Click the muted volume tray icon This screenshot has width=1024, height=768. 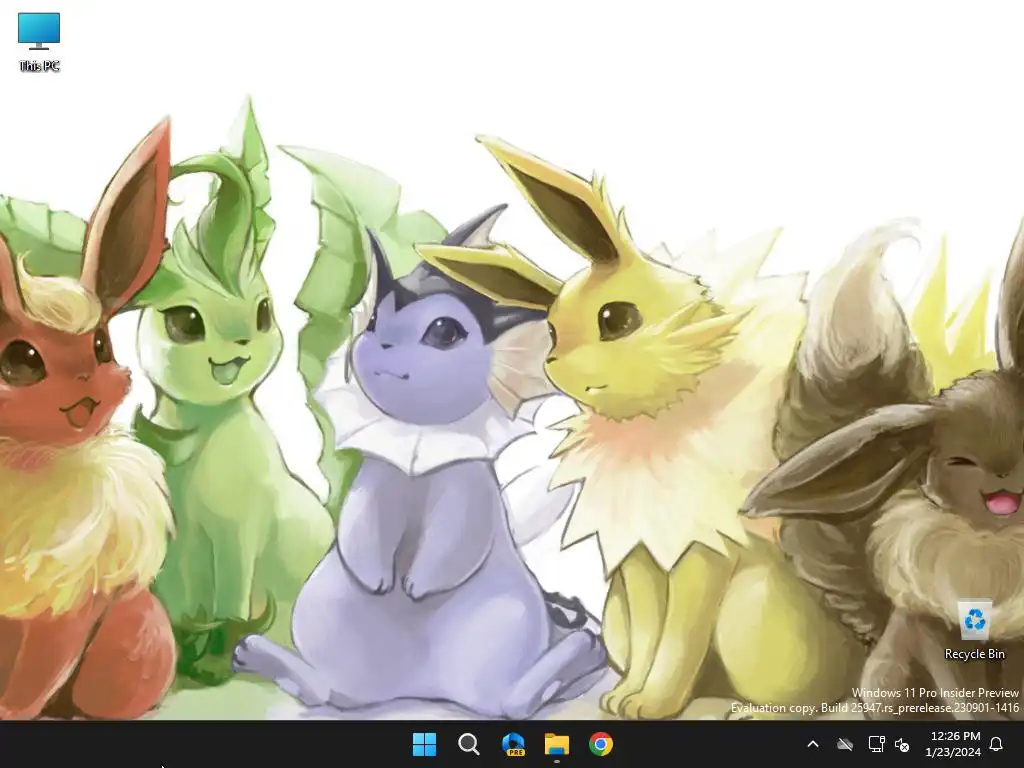(902, 744)
